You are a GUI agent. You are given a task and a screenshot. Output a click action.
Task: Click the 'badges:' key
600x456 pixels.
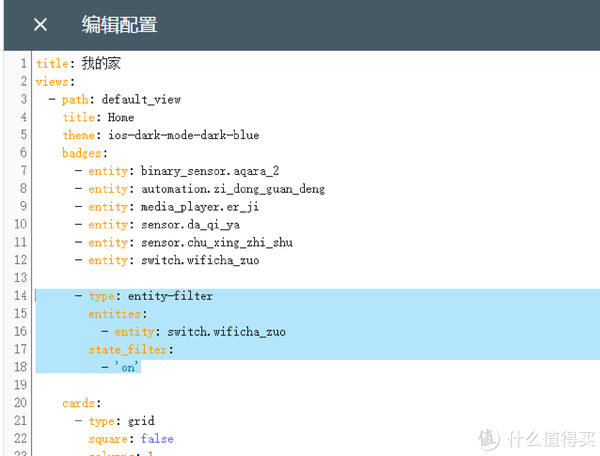(85, 153)
